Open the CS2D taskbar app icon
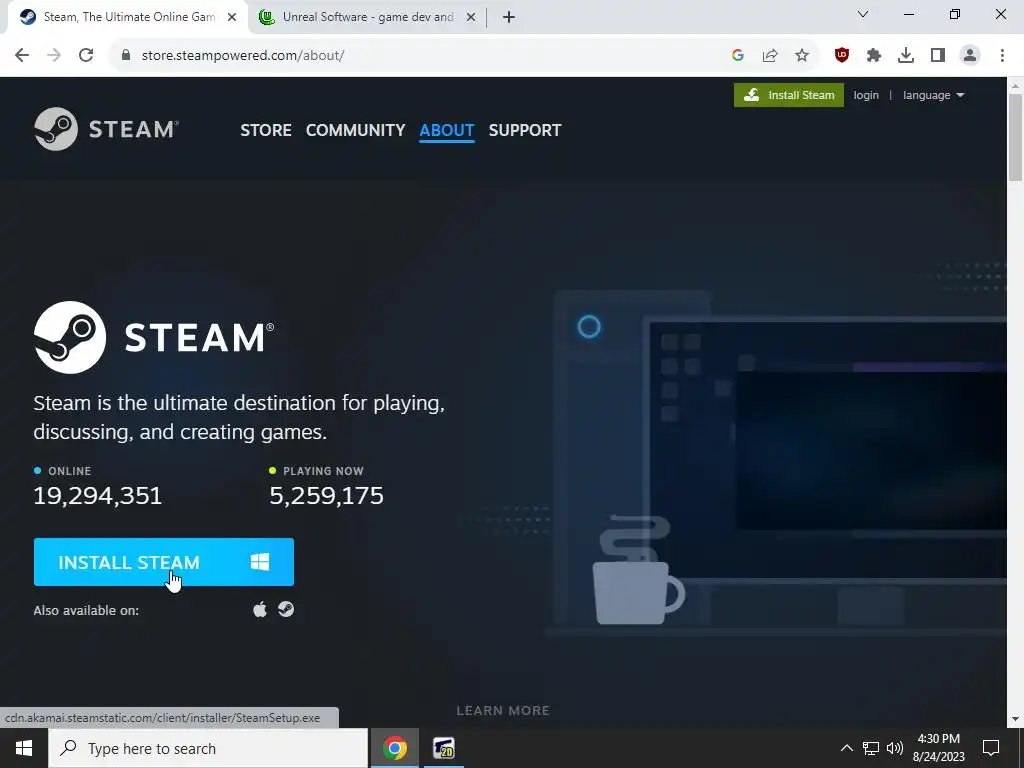 (x=443, y=748)
